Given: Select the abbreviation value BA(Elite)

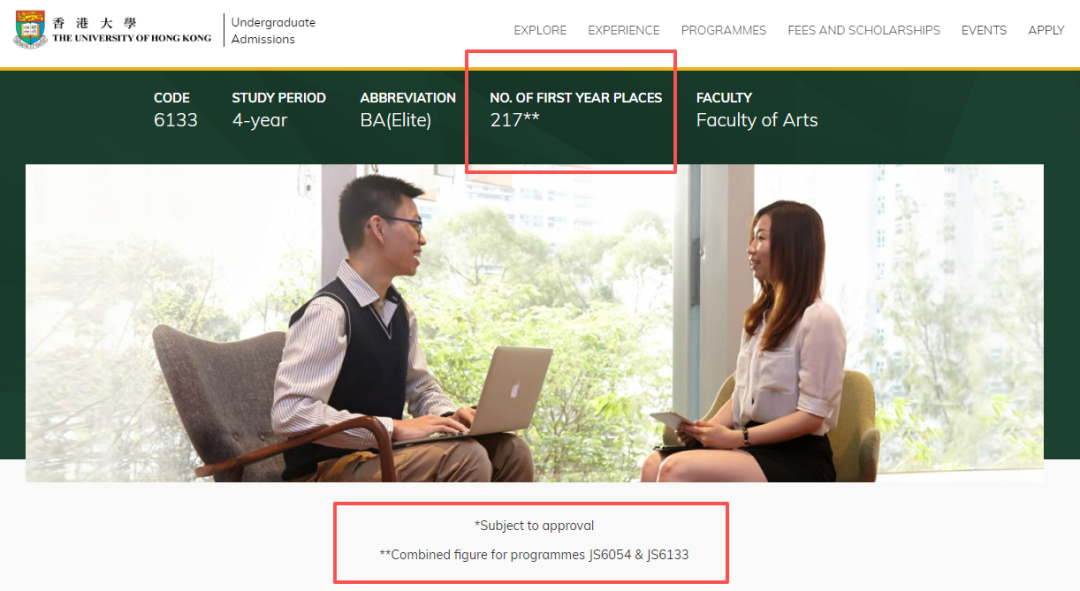Looking at the screenshot, I should [395, 120].
